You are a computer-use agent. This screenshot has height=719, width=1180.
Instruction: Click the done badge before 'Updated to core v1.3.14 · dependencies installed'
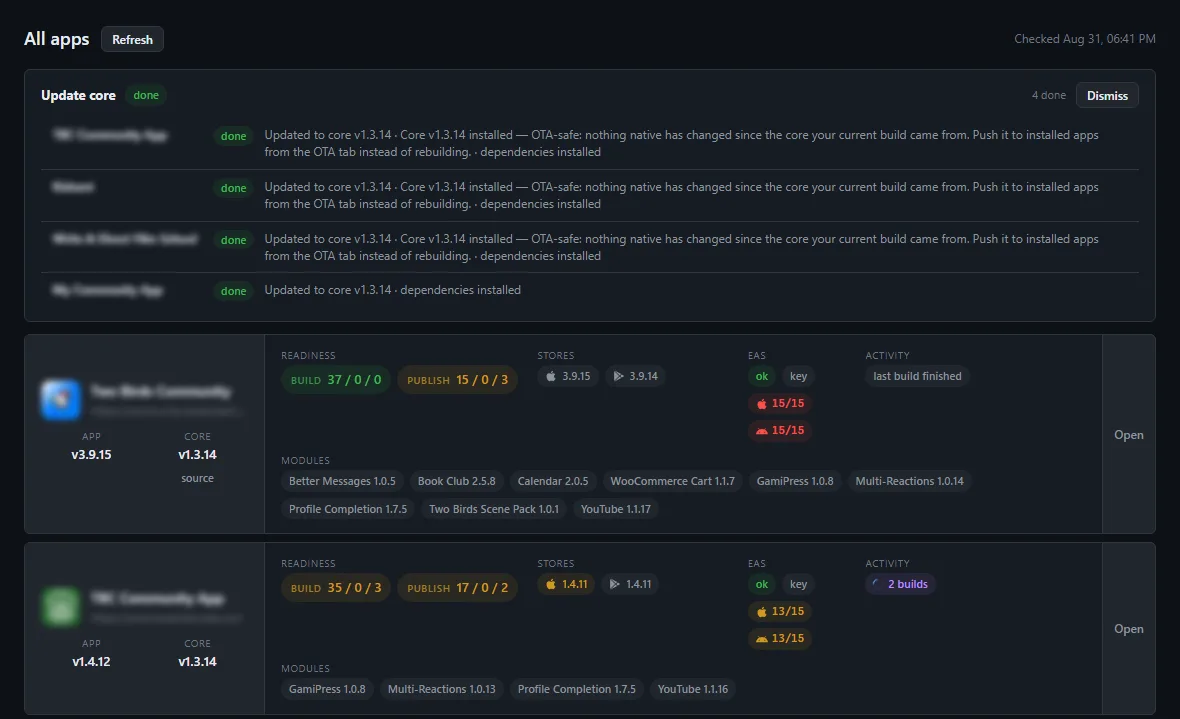pyautogui.click(x=233, y=291)
